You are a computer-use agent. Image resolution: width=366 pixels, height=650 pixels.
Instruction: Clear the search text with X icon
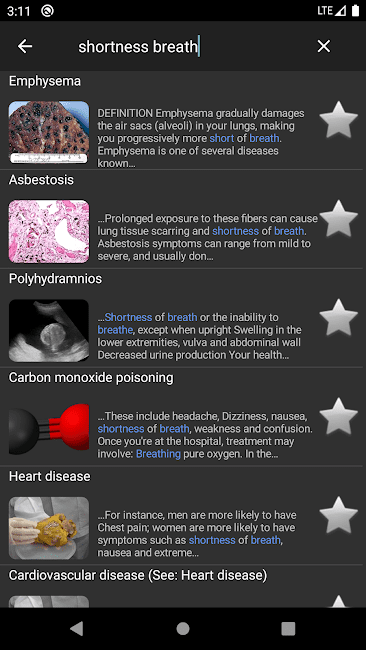click(324, 46)
